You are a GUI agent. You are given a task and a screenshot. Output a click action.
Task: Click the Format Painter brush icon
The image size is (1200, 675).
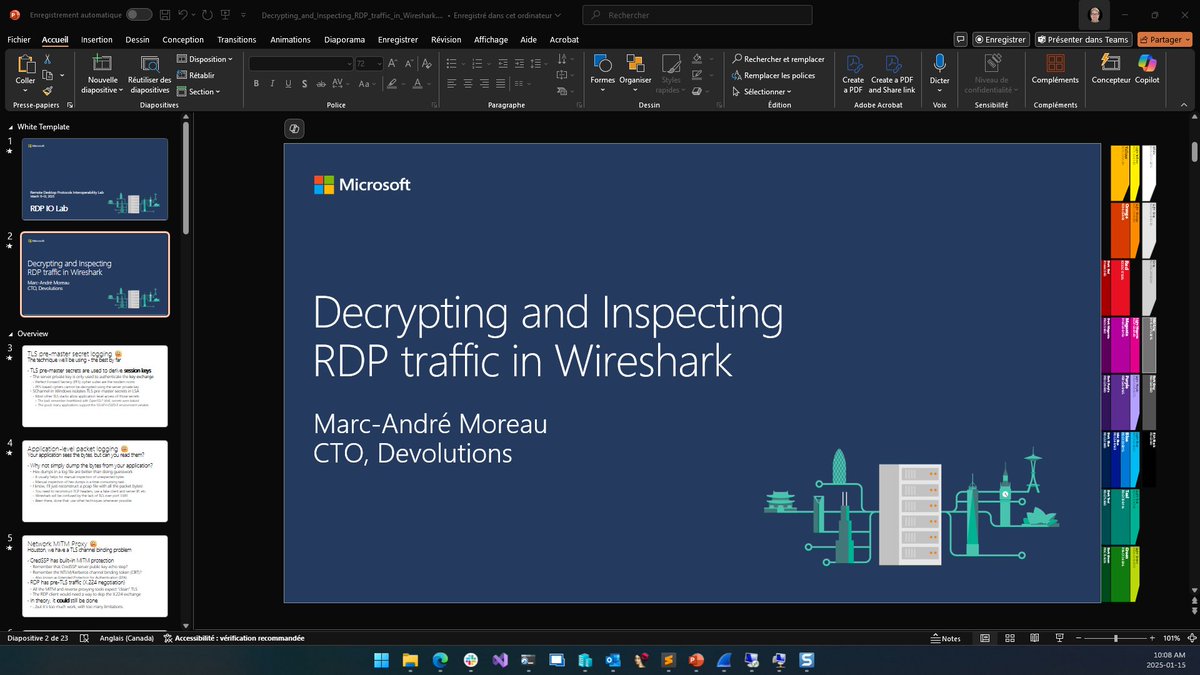(x=48, y=89)
